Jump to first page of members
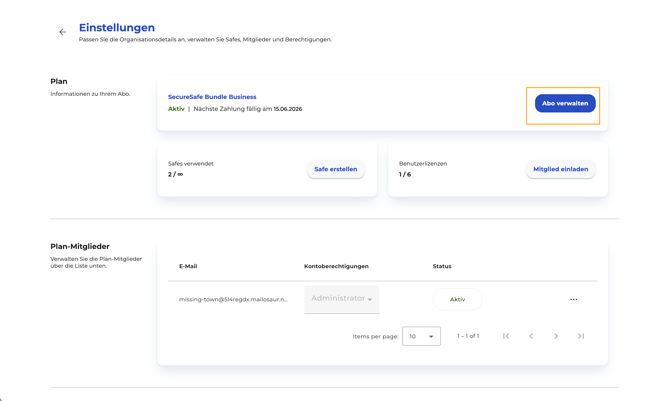This screenshot has width=670, height=401. (506, 336)
